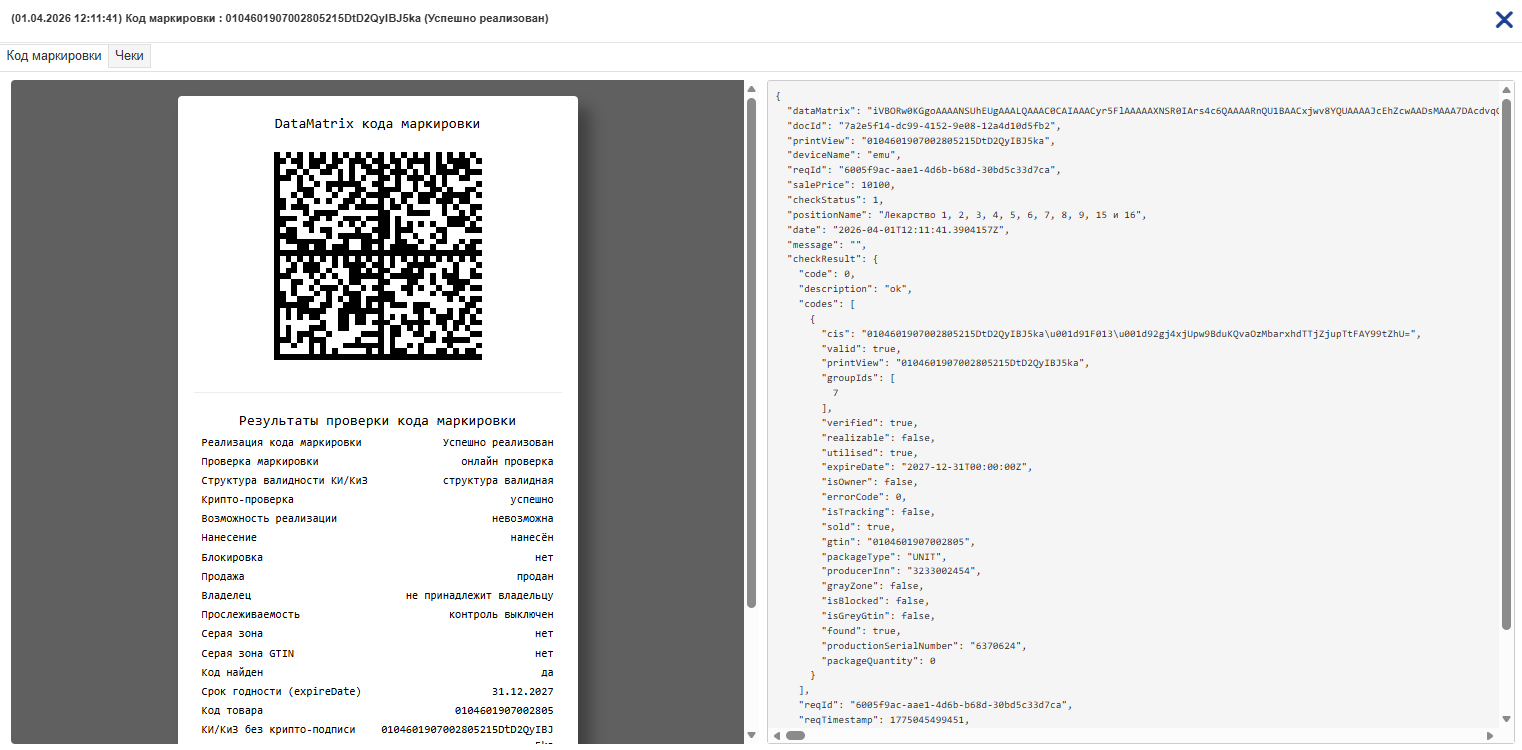Click the JSON vertical scrollbar thumb
The width and height of the screenshot is (1522, 750).
(1506, 360)
